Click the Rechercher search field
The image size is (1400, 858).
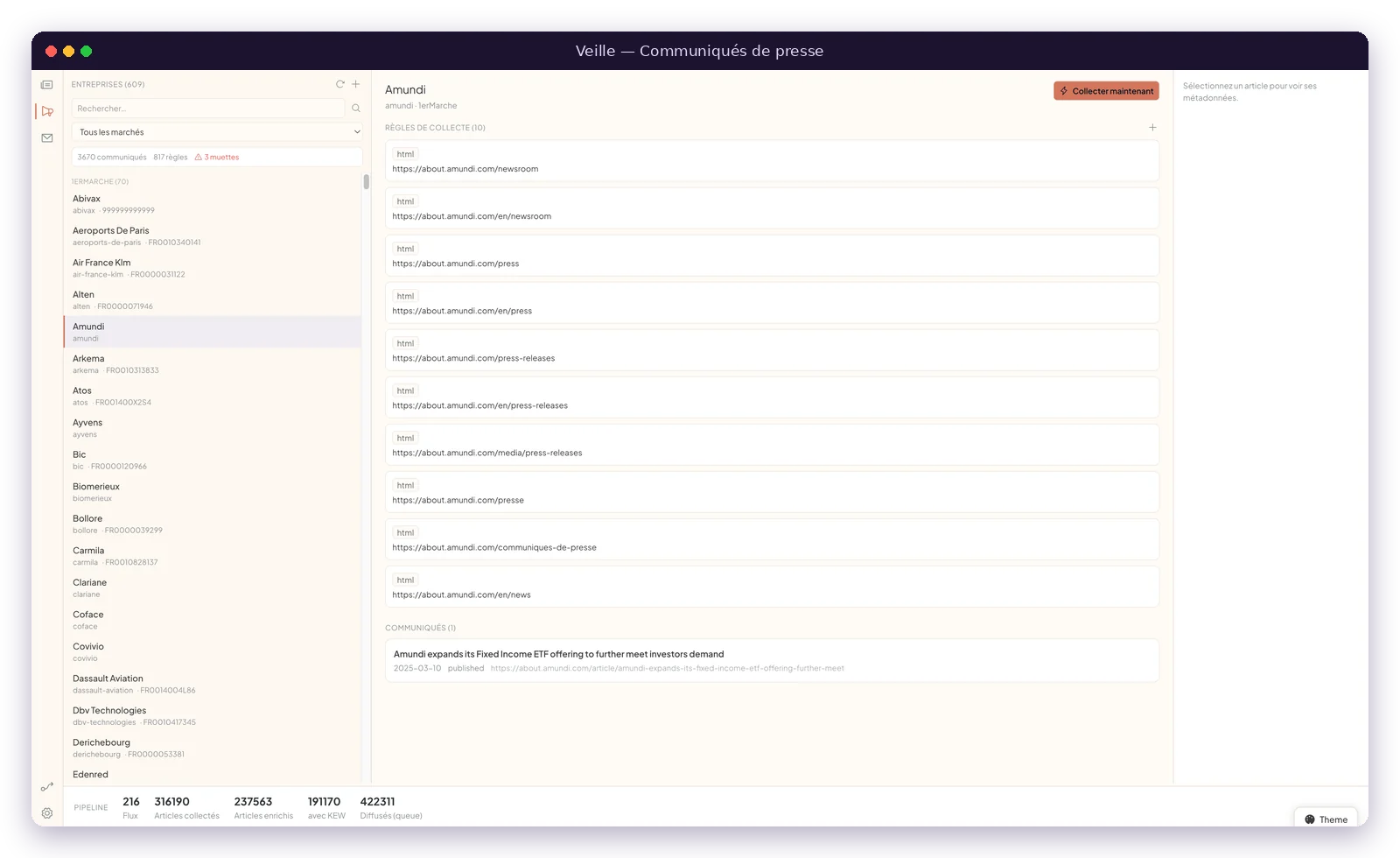coord(209,109)
